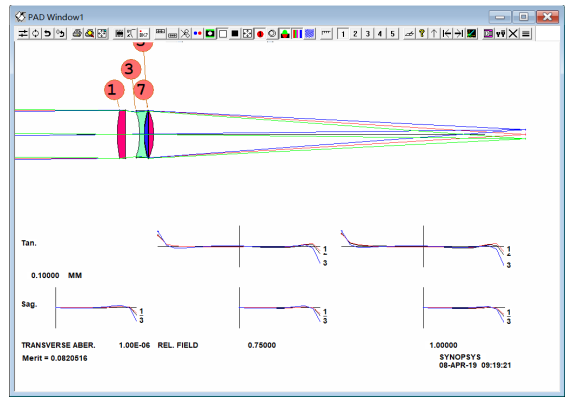
Task: Click the yellow question mark help icon
Action: pyautogui.click(x=422, y=34)
